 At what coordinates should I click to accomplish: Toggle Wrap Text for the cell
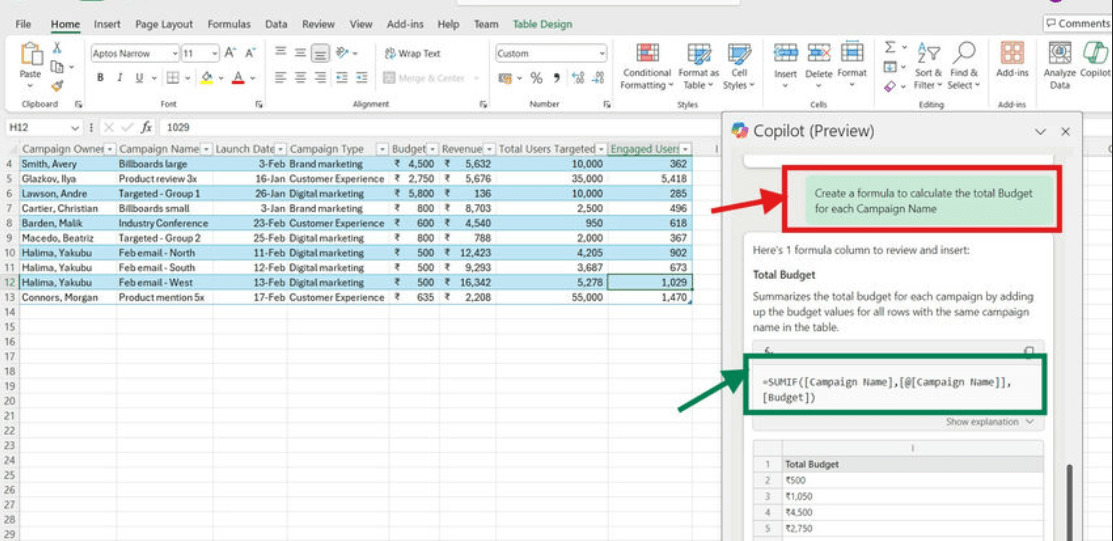pos(412,54)
